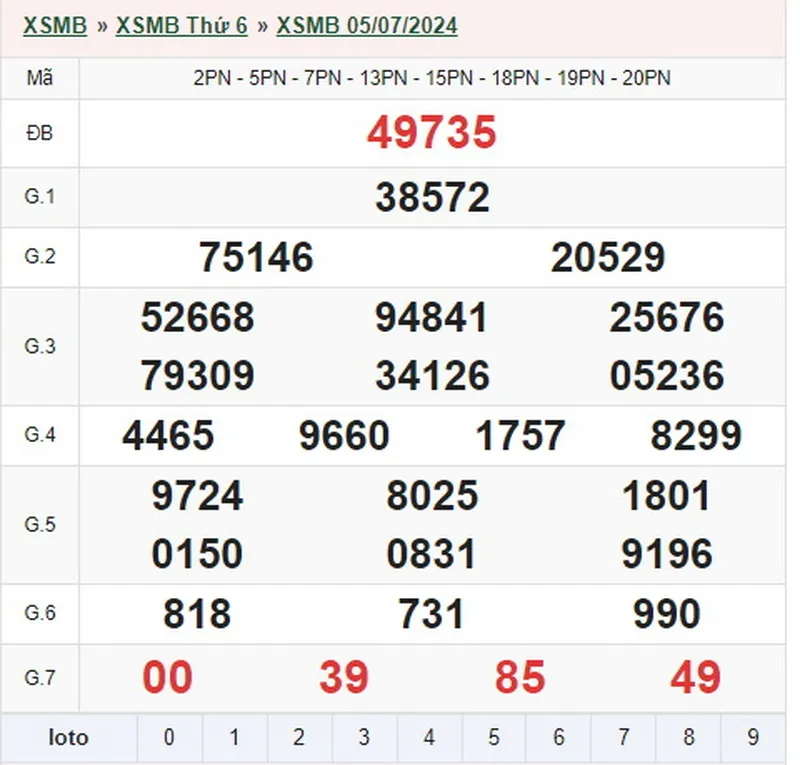Viewport: 800px width, 765px height.
Task: Click the G.6 row label
Action: [x=40, y=612]
